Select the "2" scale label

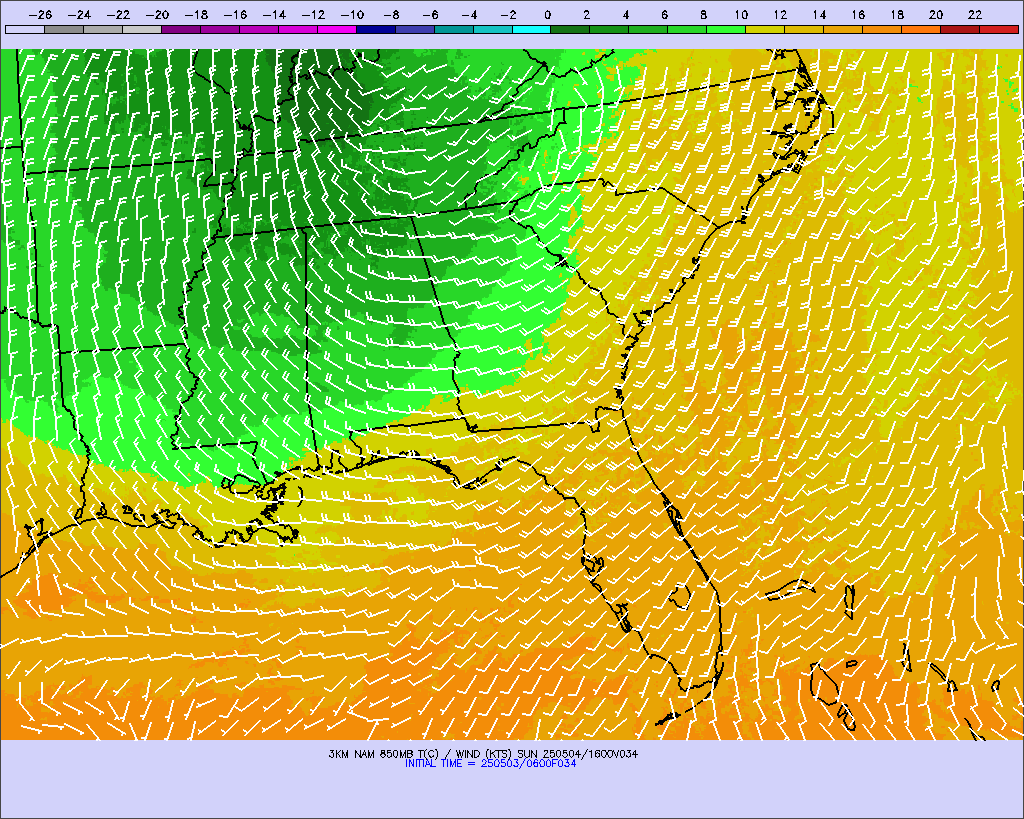tap(586, 14)
